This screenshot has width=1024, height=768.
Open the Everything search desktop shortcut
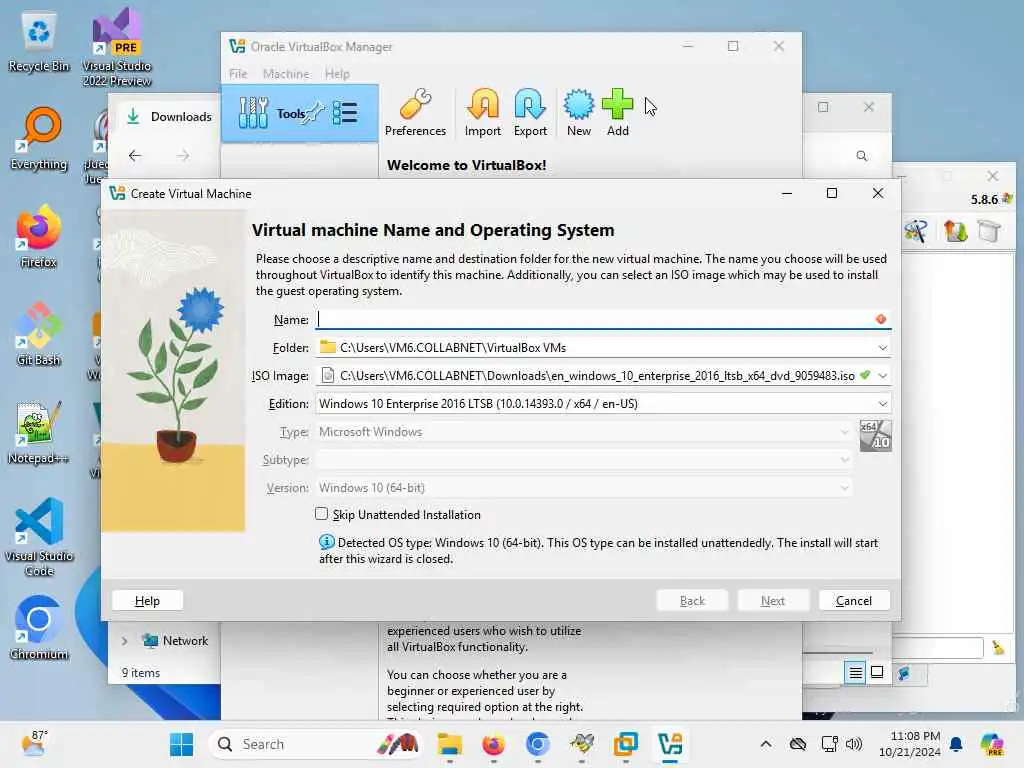pyautogui.click(x=39, y=139)
